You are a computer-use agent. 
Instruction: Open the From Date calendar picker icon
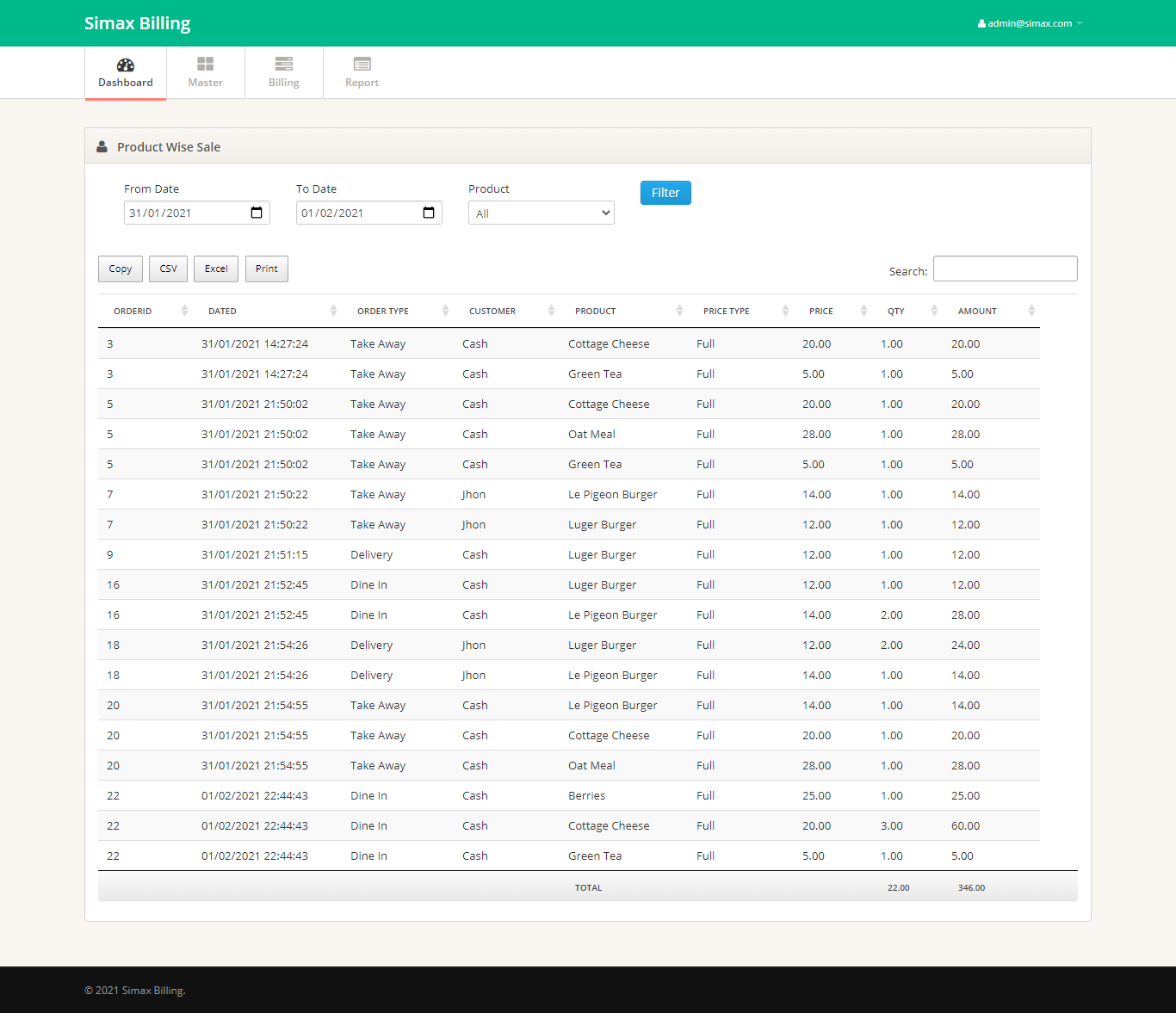(x=257, y=213)
